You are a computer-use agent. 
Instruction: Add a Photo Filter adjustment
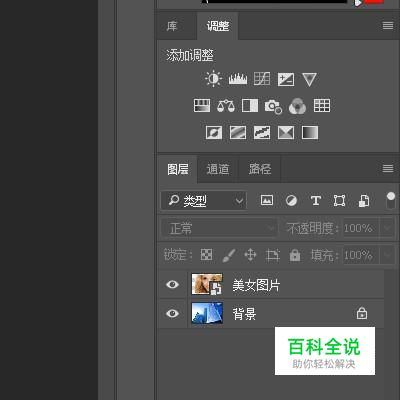pos(273,107)
